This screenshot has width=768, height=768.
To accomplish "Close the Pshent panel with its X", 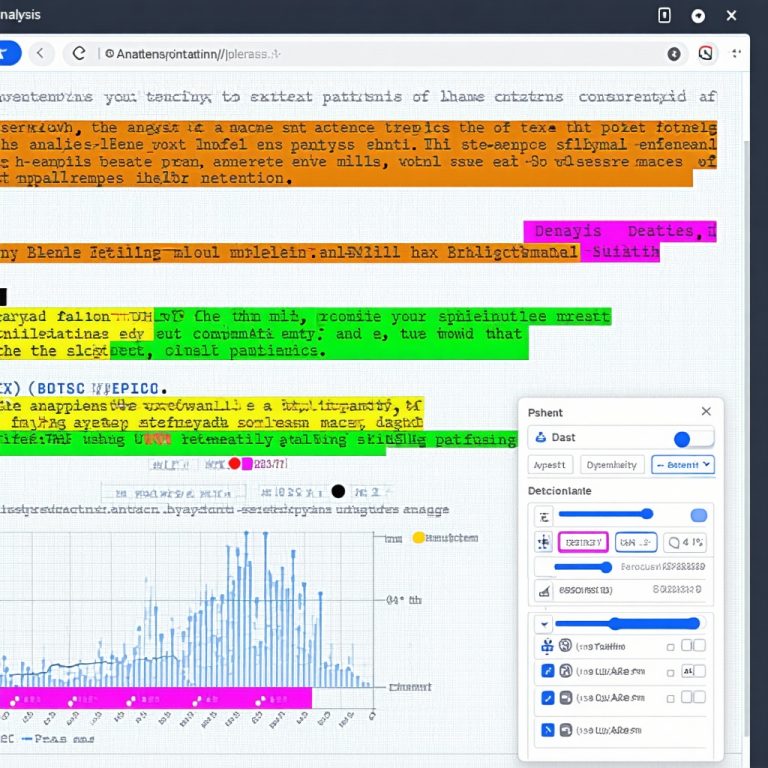I will (706, 411).
